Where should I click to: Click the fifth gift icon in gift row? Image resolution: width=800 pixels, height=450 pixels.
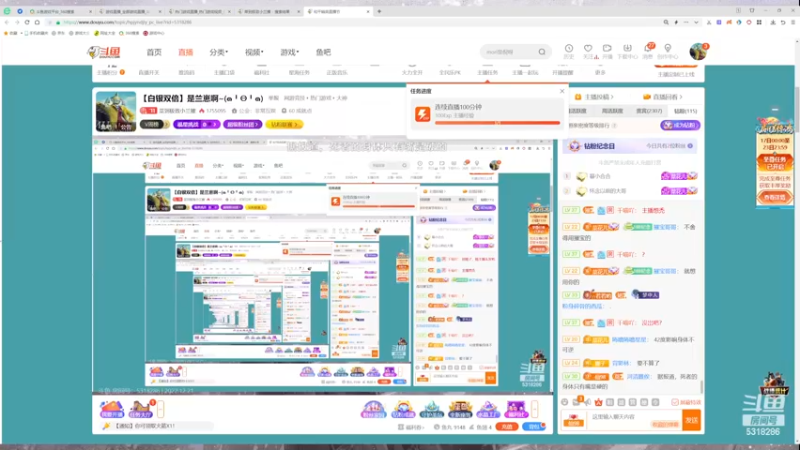(x=488, y=409)
